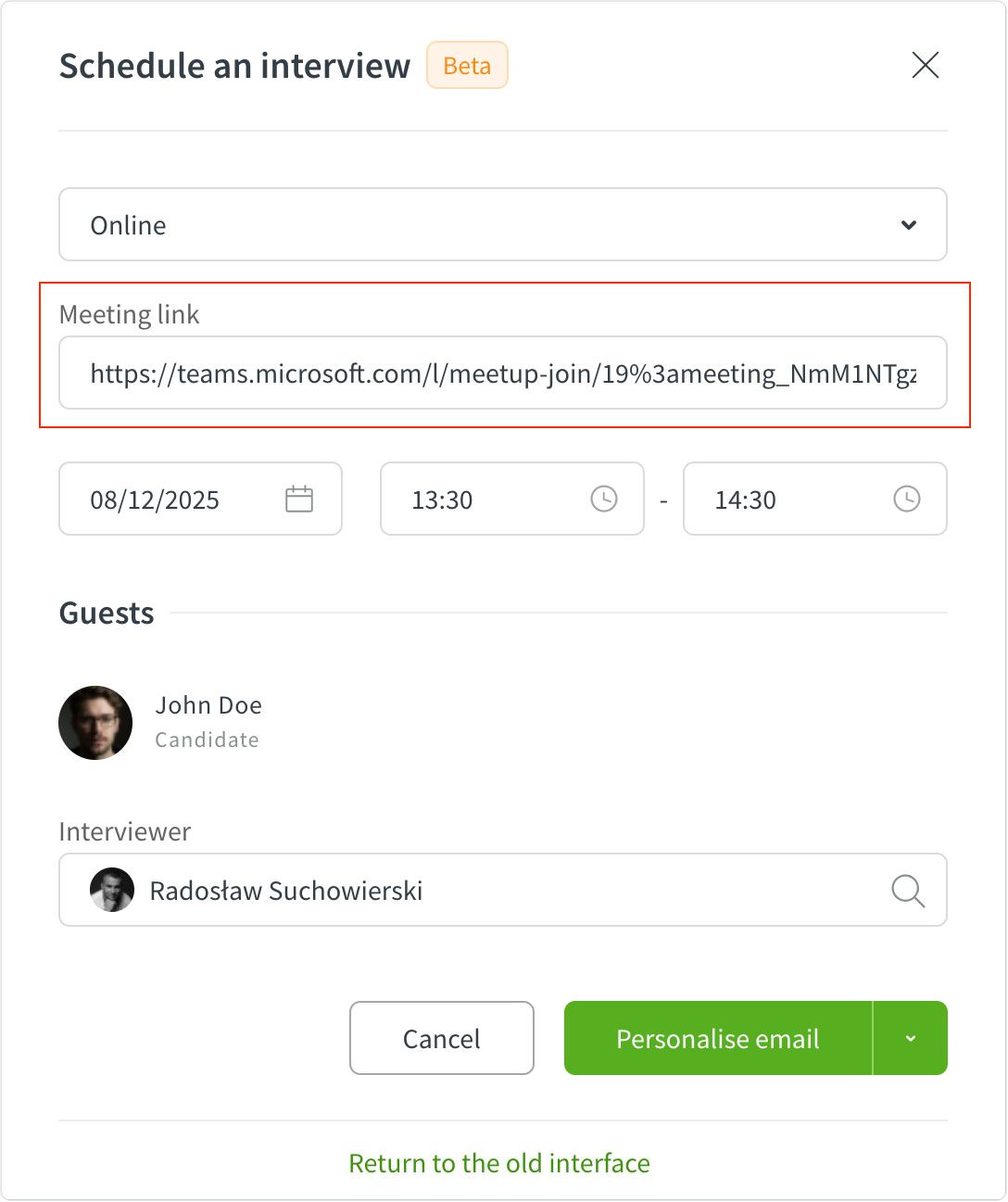Image resolution: width=1008 pixels, height=1202 pixels.
Task: Click the John Doe candidate name
Action: click(x=208, y=706)
